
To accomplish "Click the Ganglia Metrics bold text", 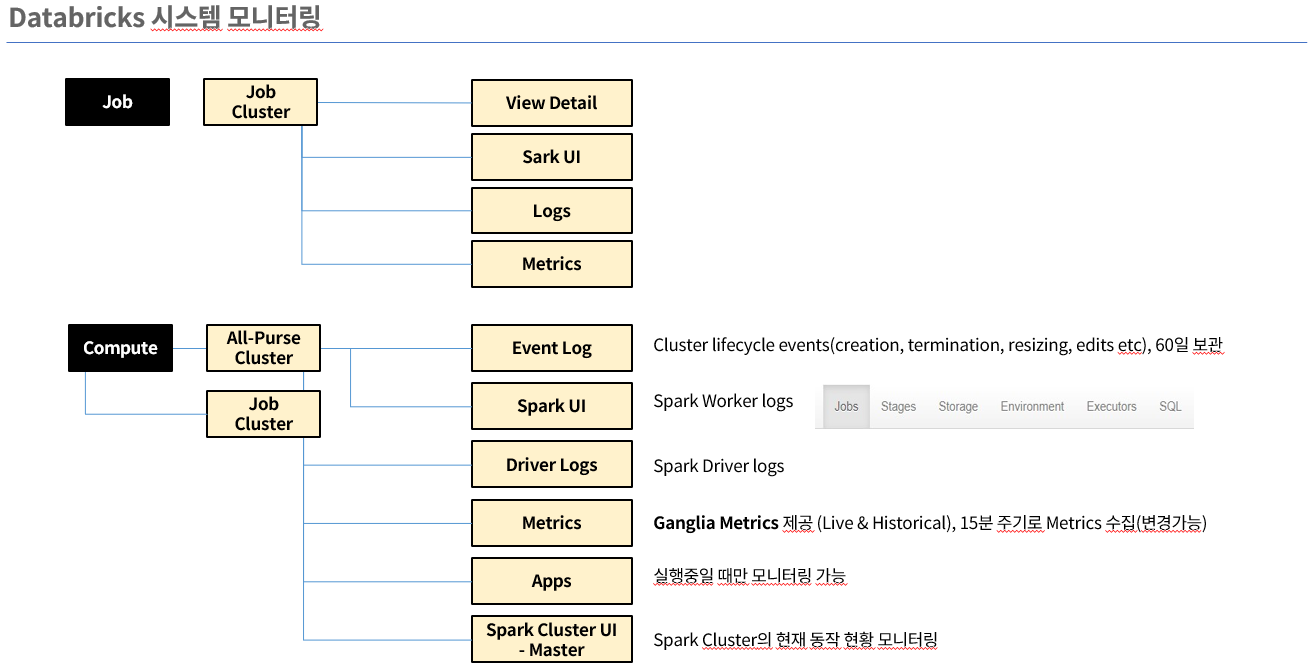I will coord(715,523).
